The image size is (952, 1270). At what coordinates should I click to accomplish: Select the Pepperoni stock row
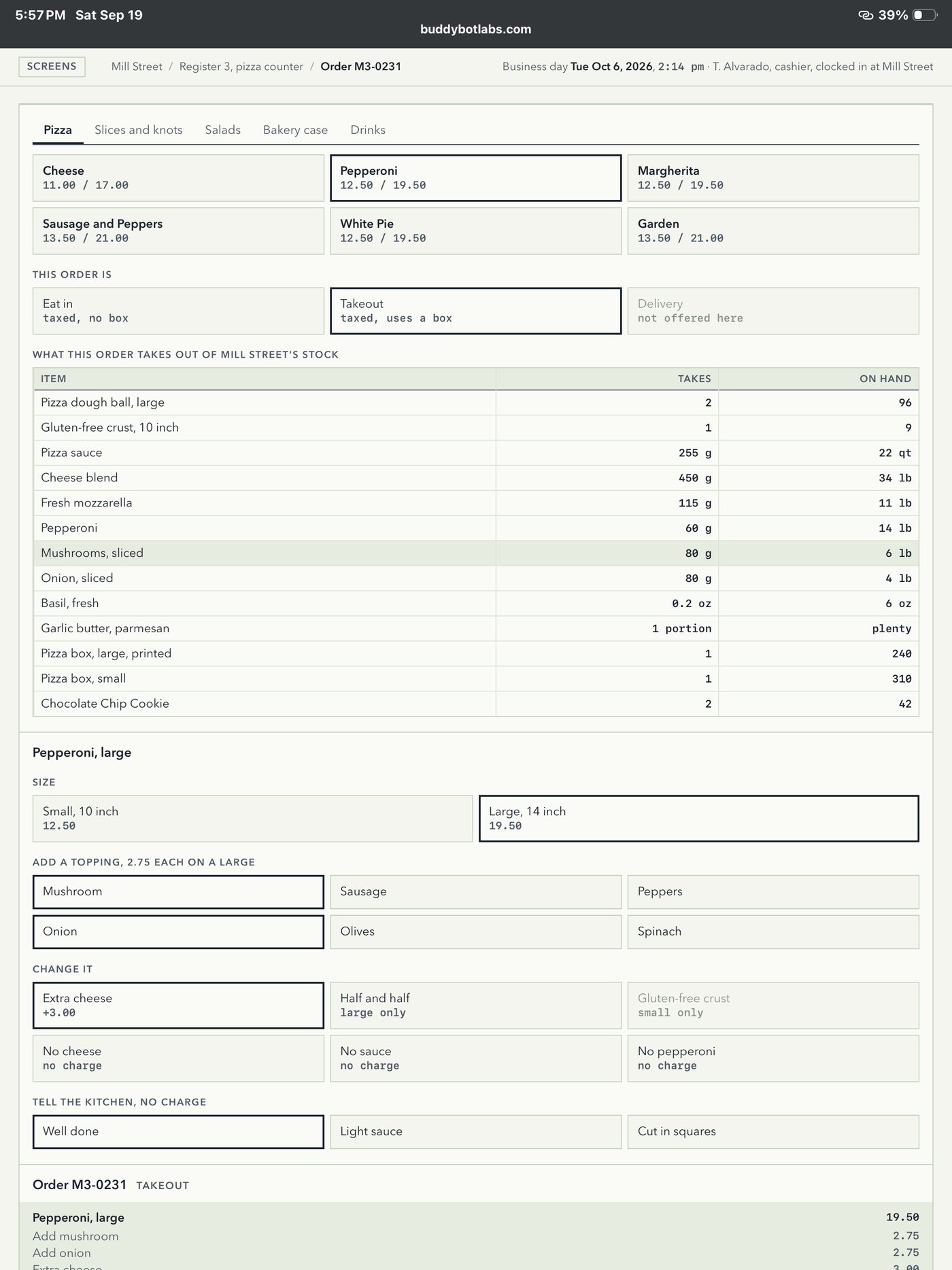(x=476, y=528)
